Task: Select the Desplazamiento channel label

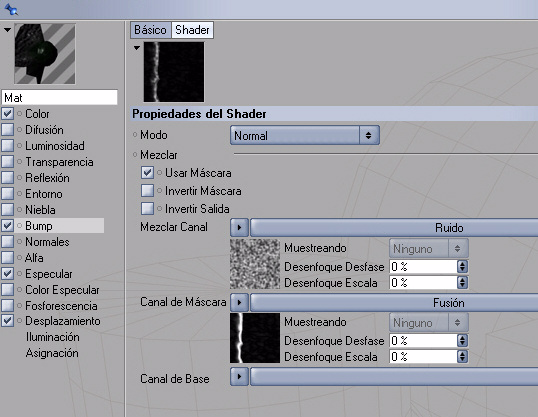Action: click(63, 321)
